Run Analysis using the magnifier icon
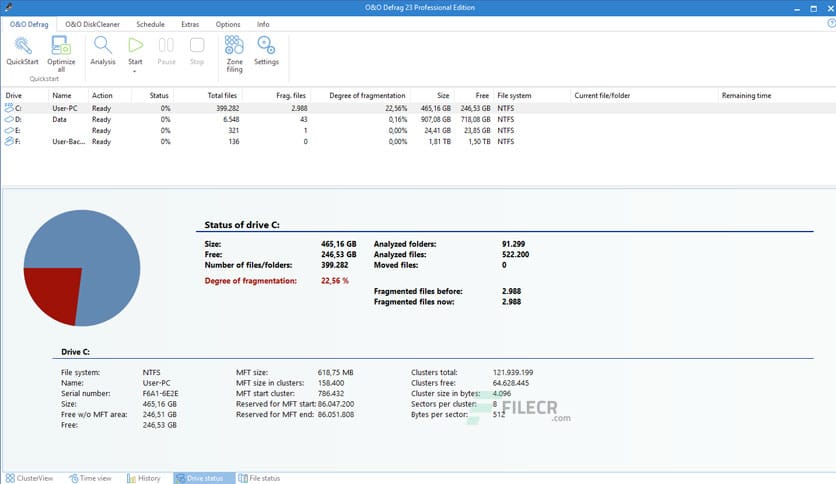Viewport: 836px width, 484px height. click(103, 46)
